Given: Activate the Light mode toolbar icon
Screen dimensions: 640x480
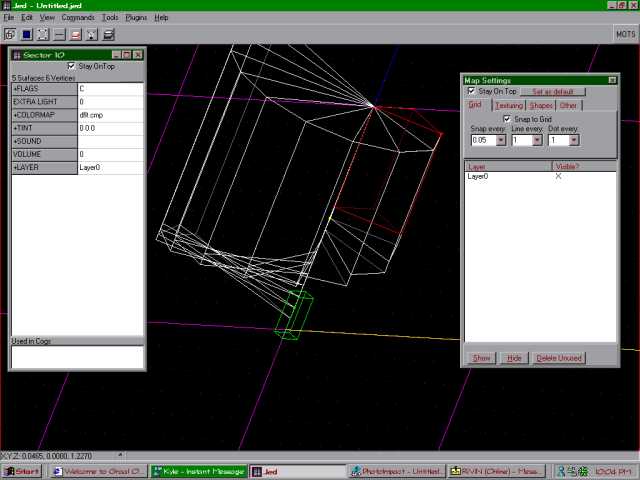Looking at the screenshot, I should coord(92,35).
